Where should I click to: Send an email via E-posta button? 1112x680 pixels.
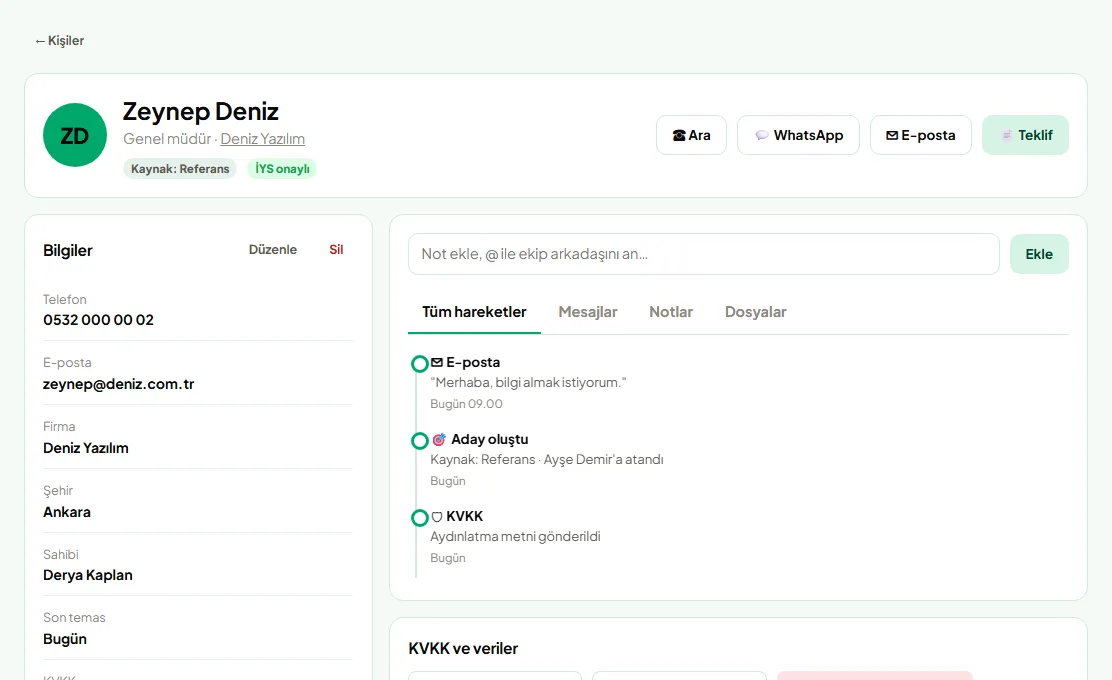click(921, 135)
